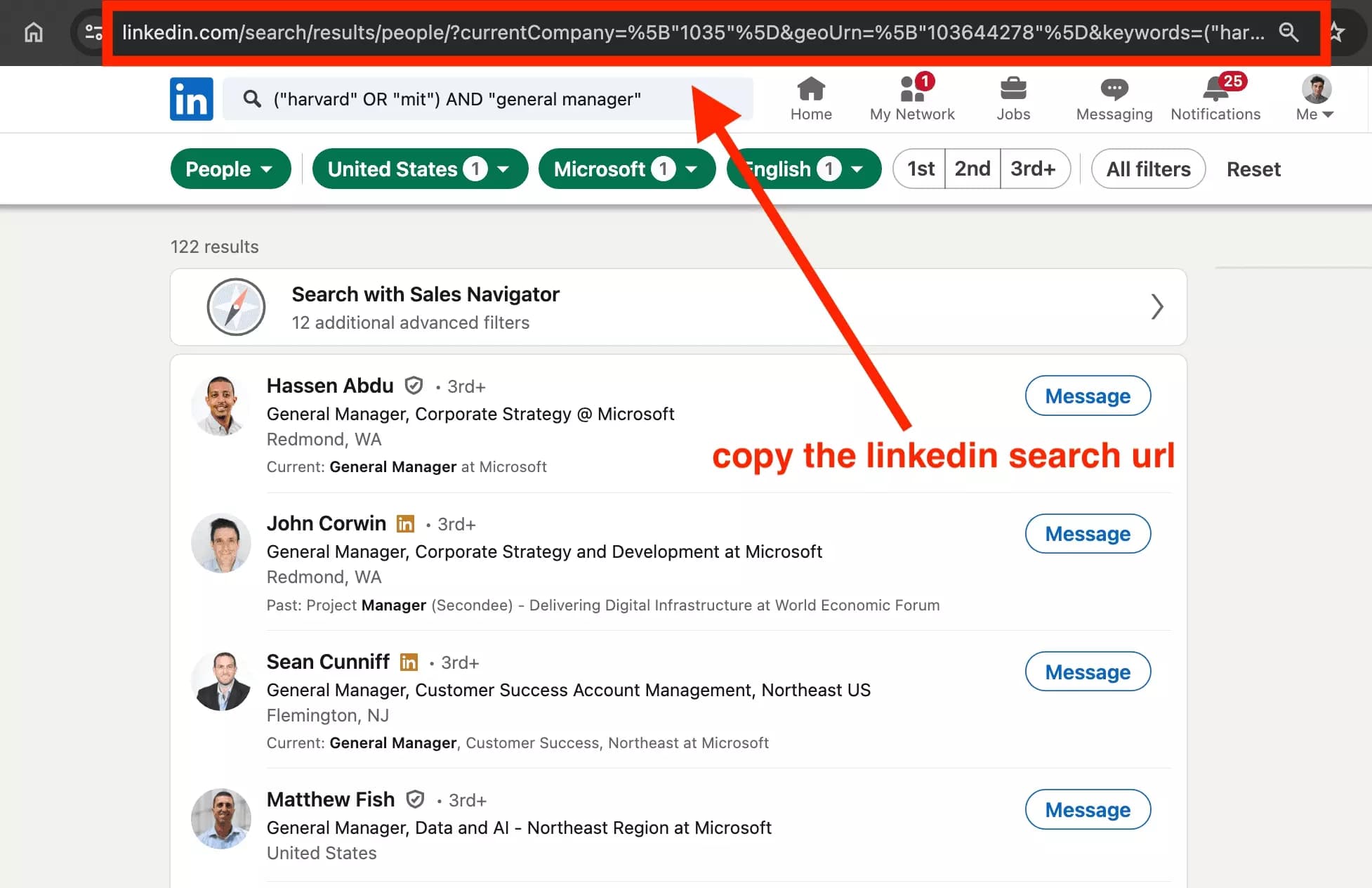The width and height of the screenshot is (1372, 888).
Task: Message Hassen Abdu
Action: point(1087,396)
